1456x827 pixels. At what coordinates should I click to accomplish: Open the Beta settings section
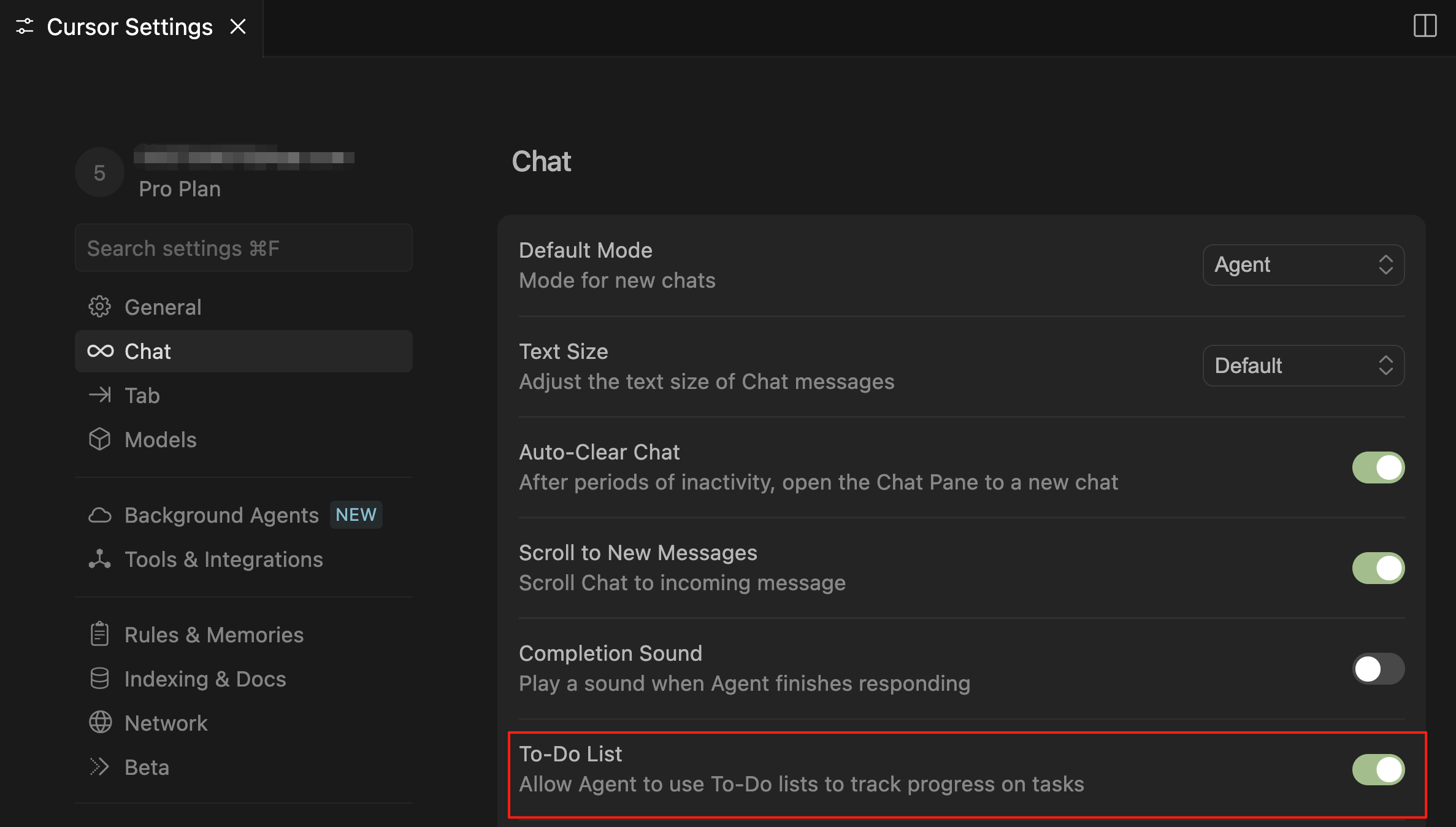(x=147, y=767)
